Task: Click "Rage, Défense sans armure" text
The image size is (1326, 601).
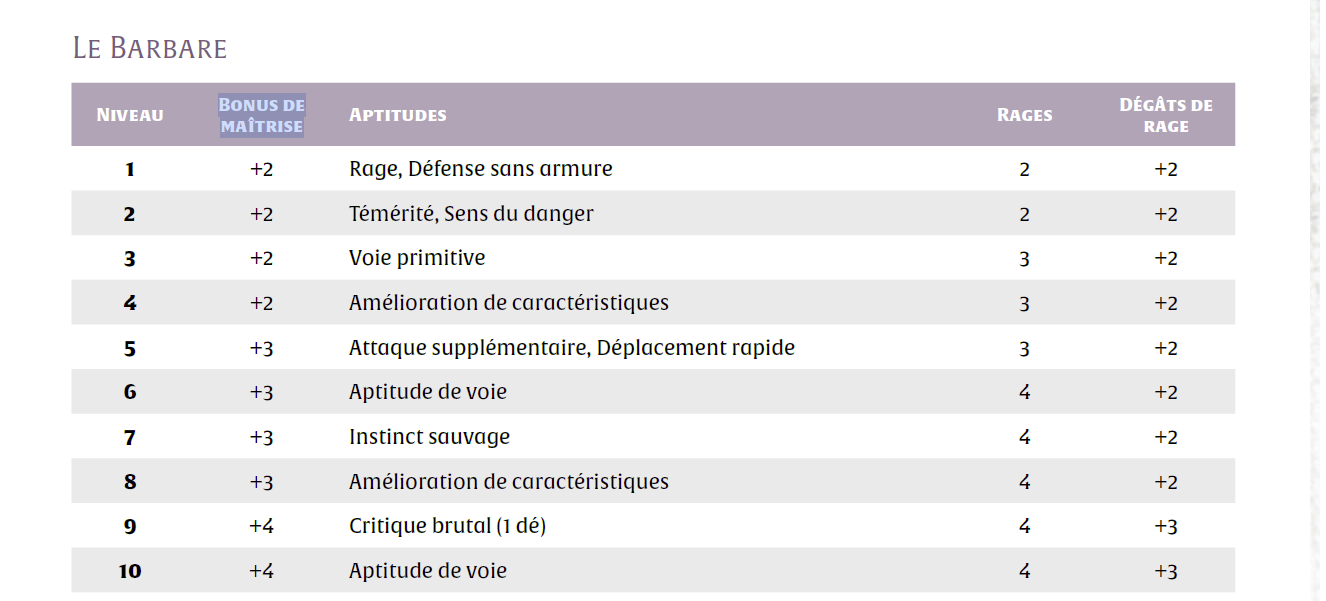Action: pos(480,169)
